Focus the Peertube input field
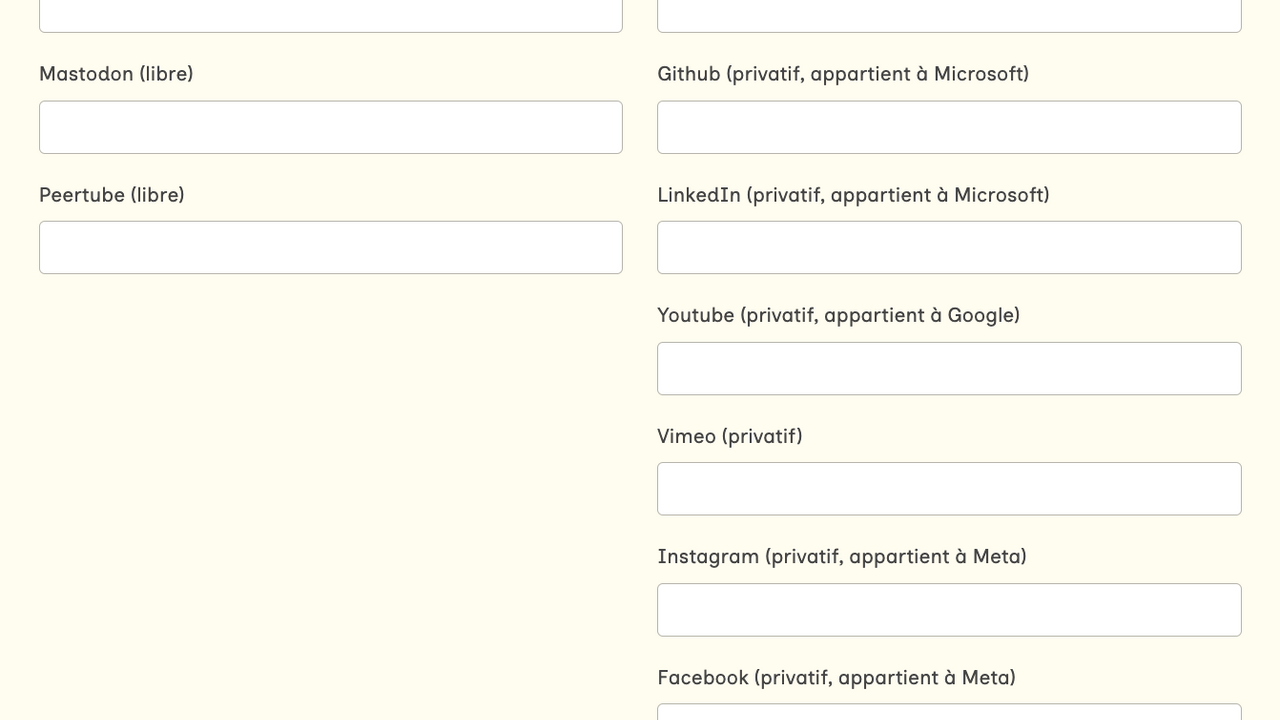 (330, 247)
